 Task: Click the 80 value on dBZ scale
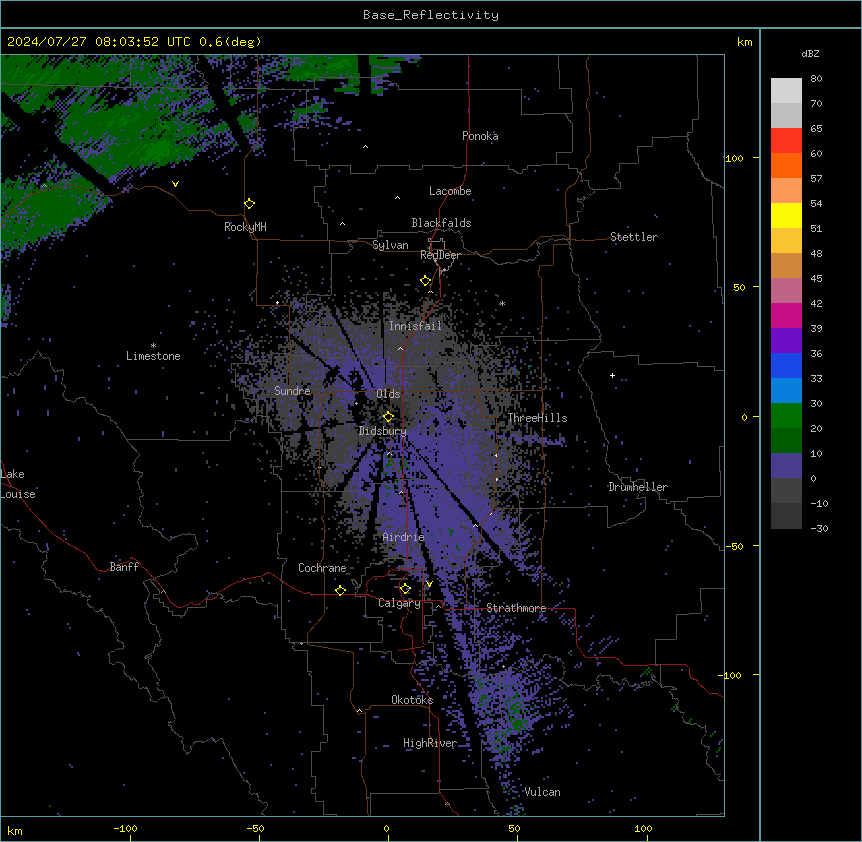[816, 79]
